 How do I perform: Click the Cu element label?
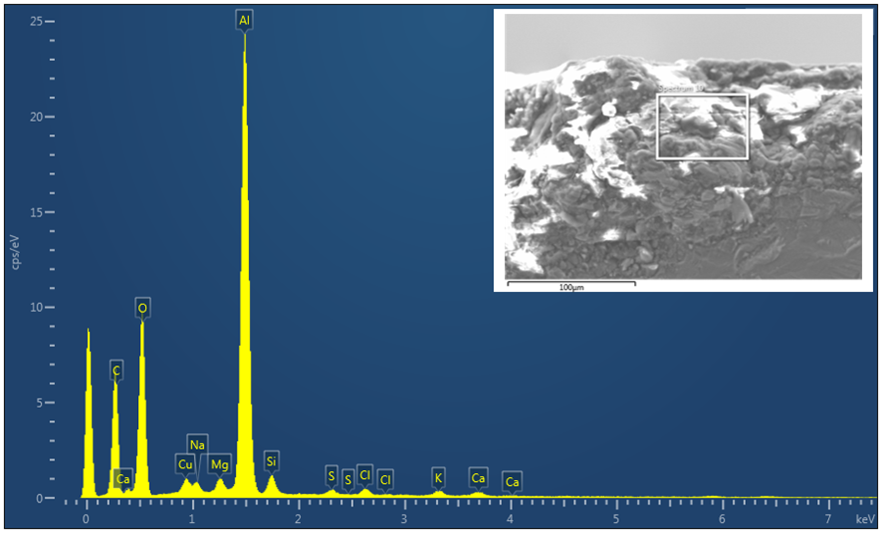[x=185, y=464]
